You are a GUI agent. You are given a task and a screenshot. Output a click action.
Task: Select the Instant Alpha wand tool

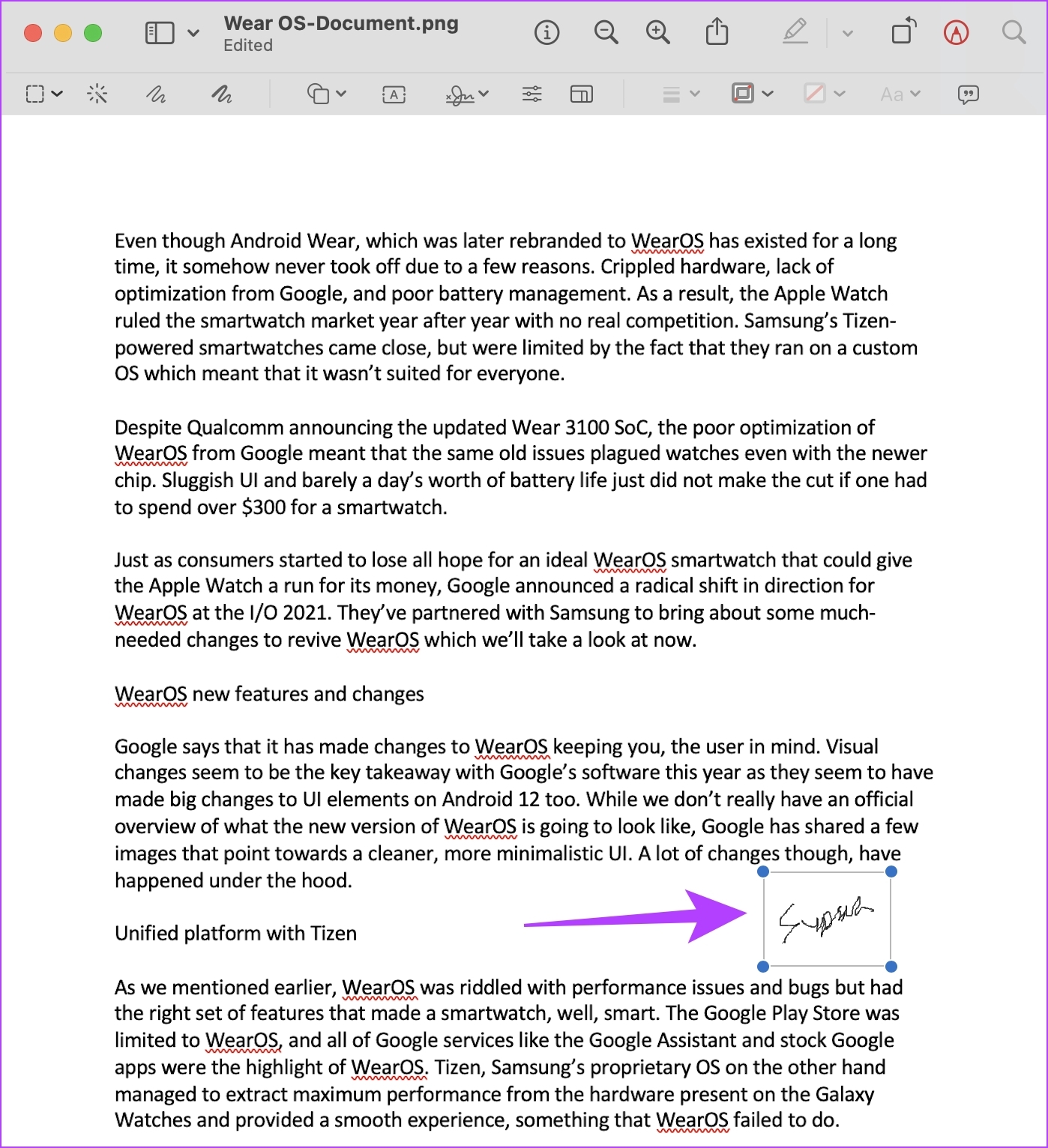pyautogui.click(x=97, y=94)
